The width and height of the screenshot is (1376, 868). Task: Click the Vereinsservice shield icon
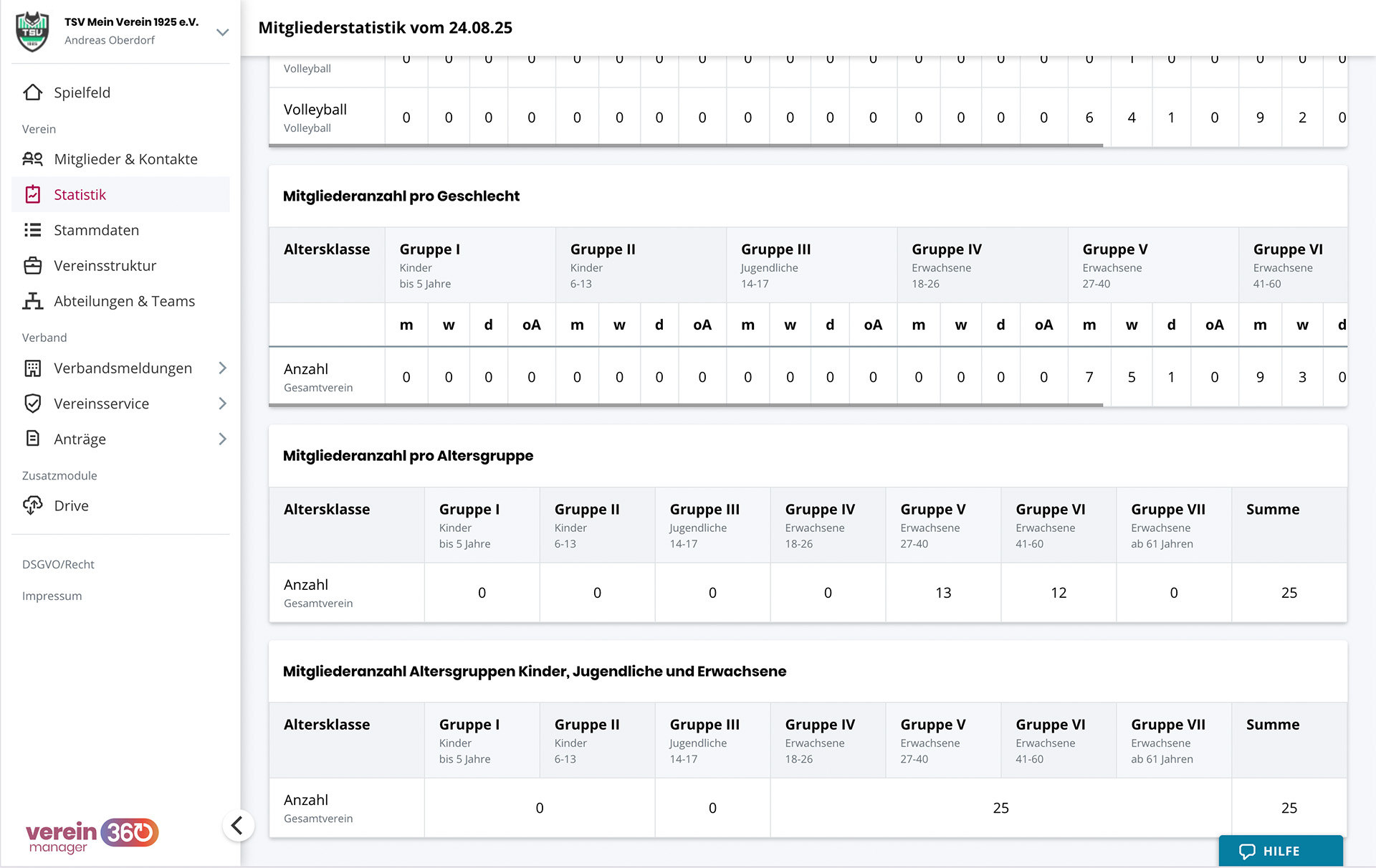click(33, 404)
